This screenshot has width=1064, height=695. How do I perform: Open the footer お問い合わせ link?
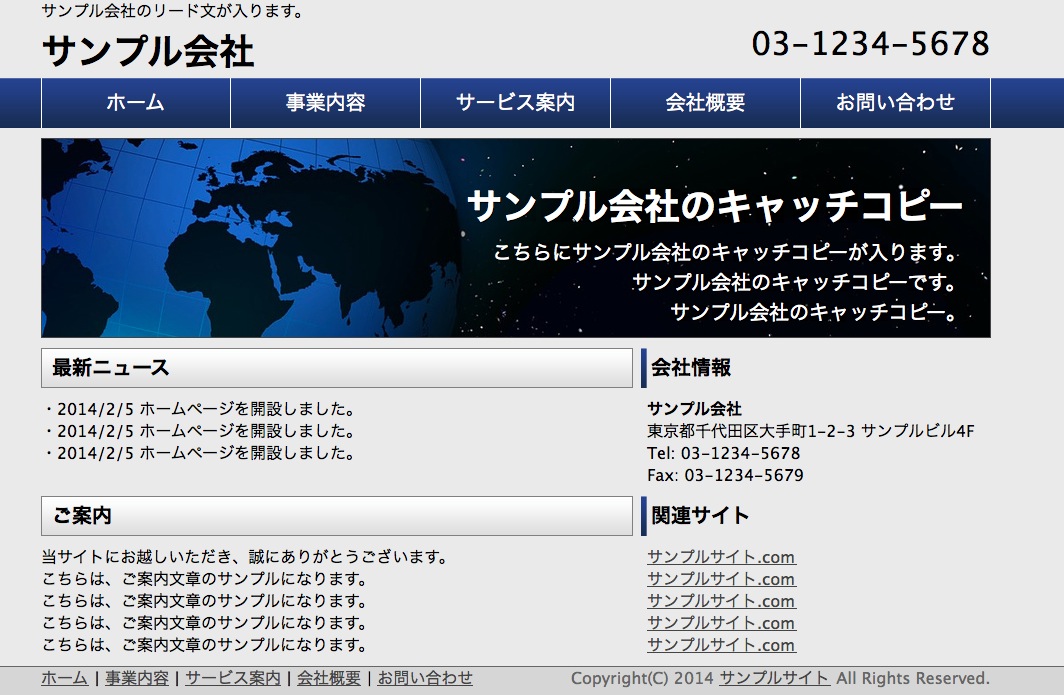425,678
